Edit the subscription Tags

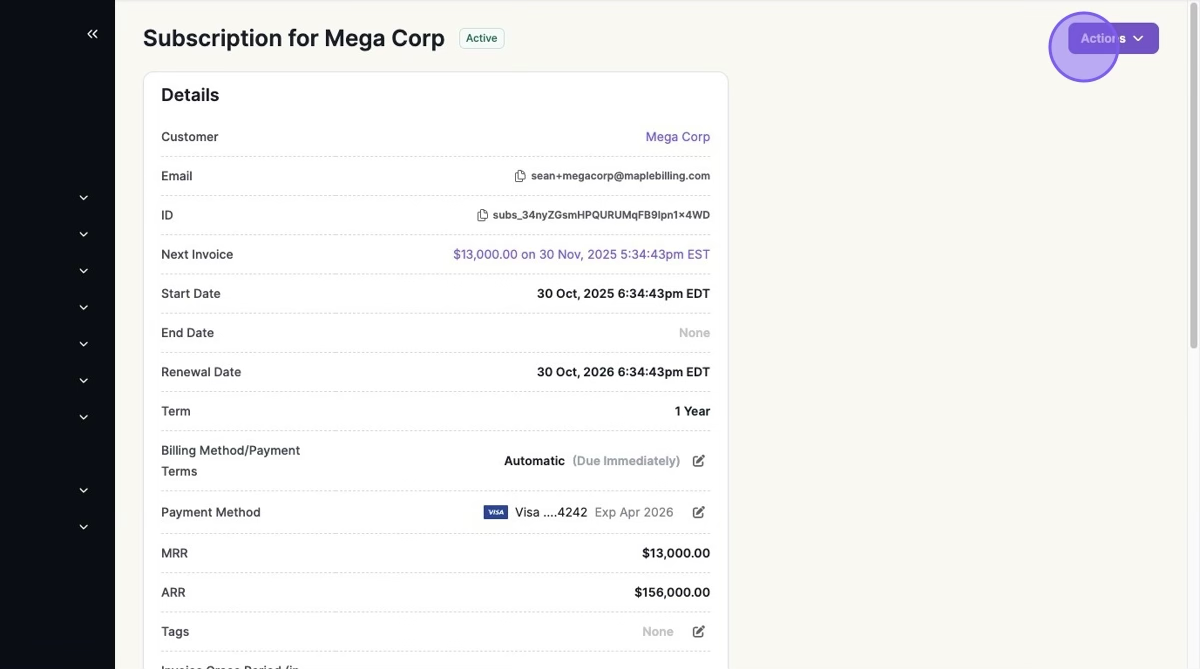point(699,632)
